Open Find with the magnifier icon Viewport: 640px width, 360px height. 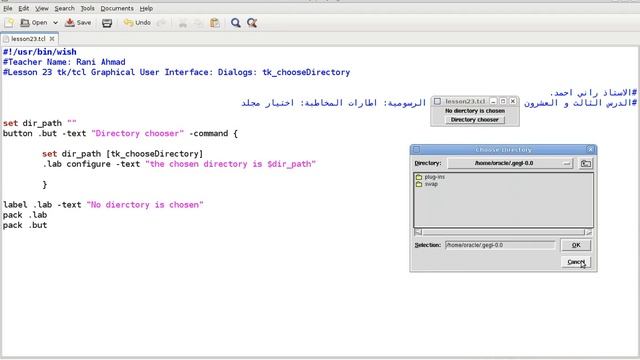tap(236, 23)
